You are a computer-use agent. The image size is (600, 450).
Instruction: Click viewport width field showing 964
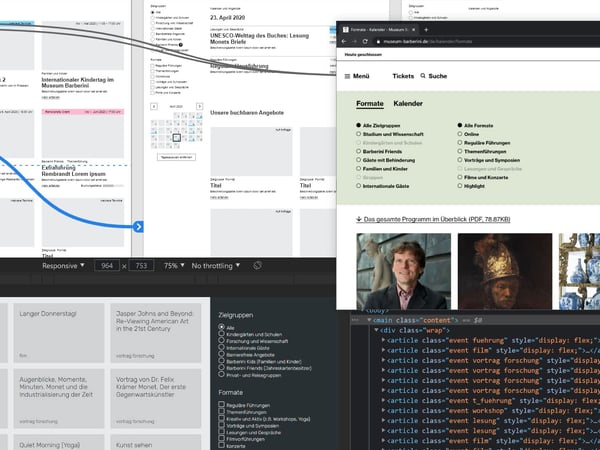pos(107,266)
